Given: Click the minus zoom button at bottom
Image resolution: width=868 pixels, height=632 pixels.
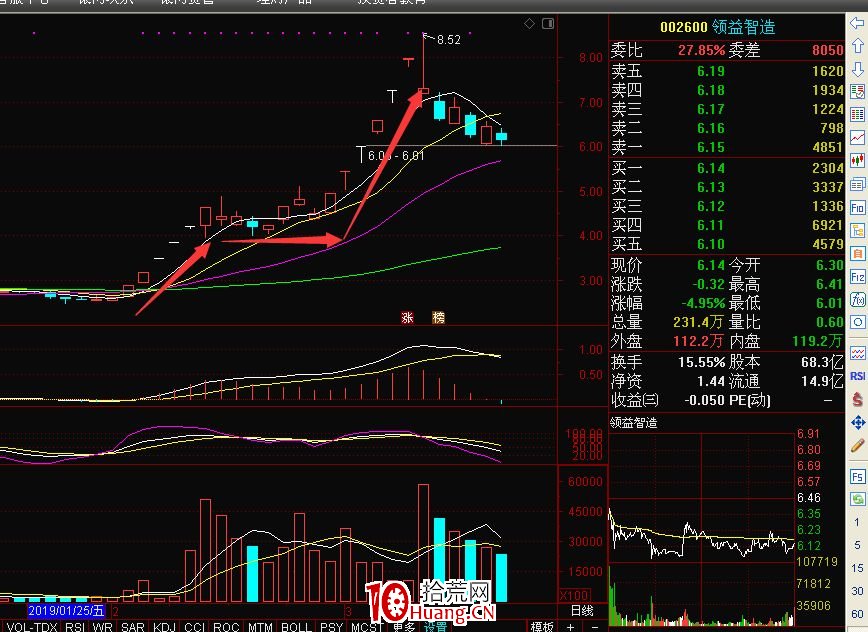Looking at the screenshot, I should tap(595, 626).
